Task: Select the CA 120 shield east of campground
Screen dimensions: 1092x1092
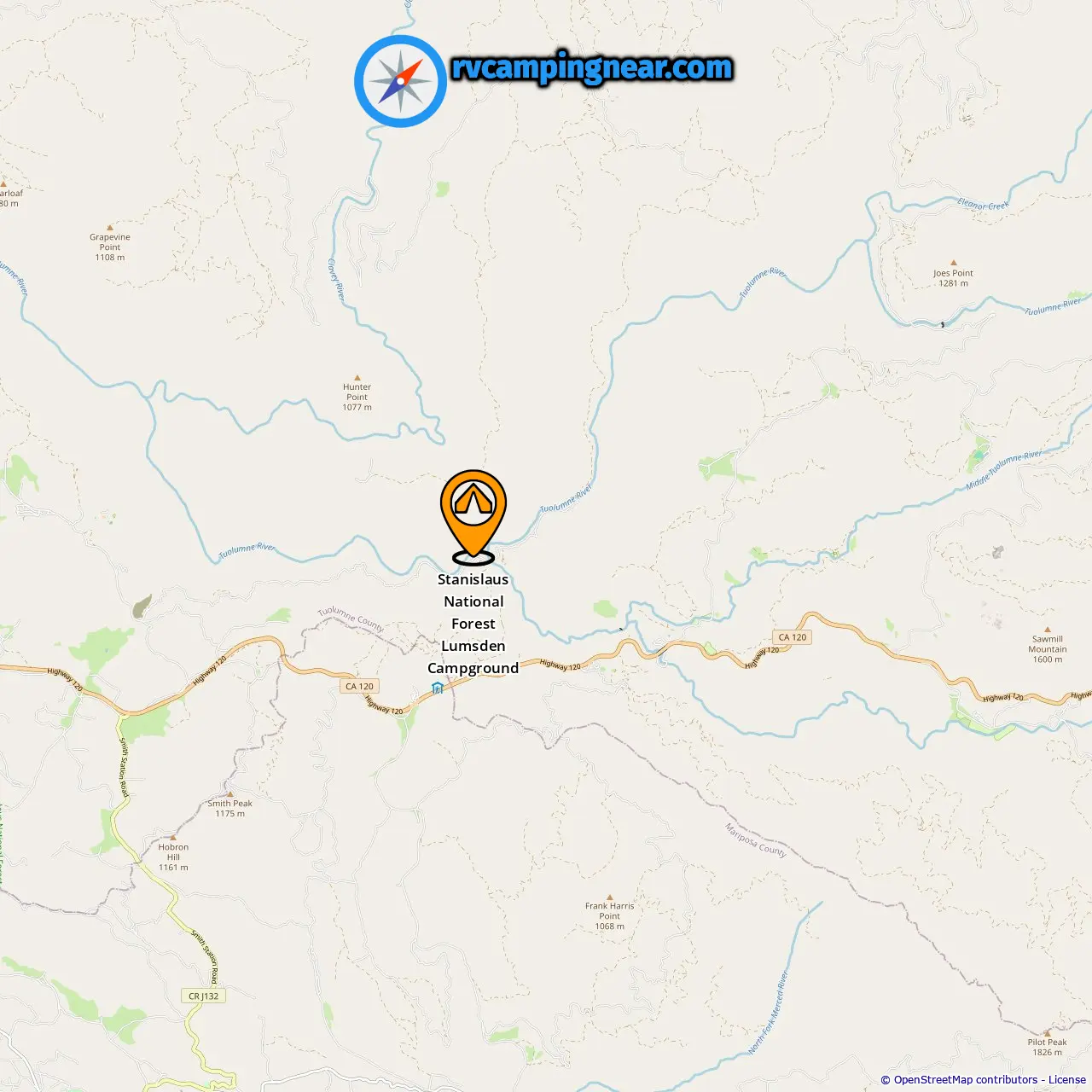Action: [x=793, y=637]
